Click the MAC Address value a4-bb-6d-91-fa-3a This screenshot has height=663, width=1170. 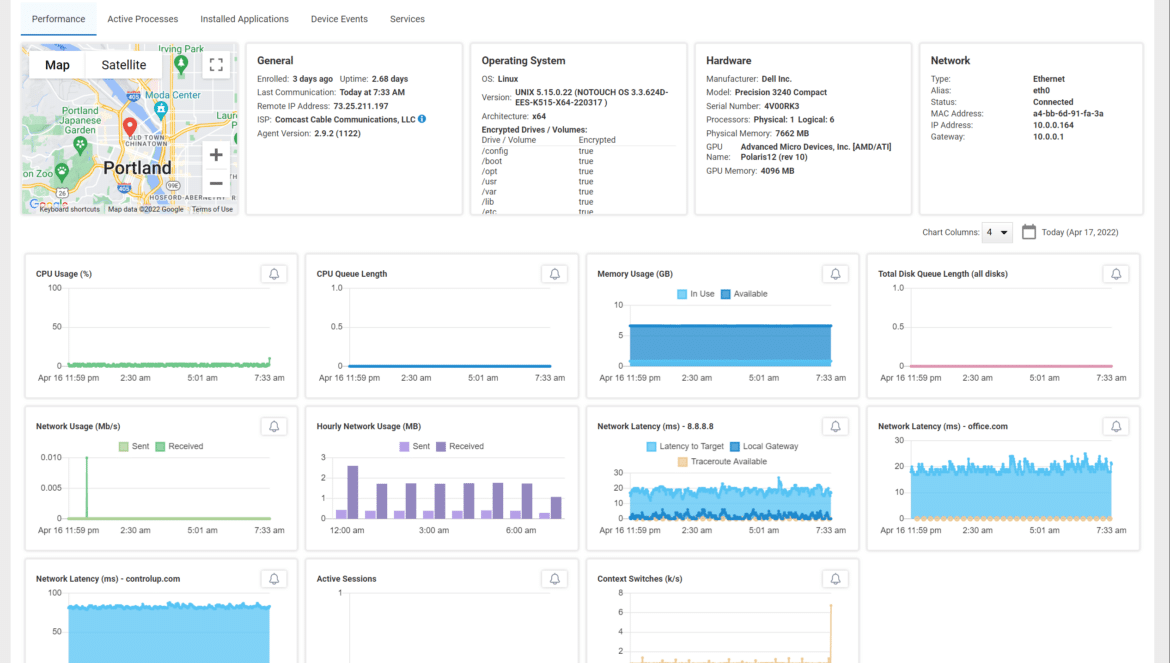tap(1068, 113)
